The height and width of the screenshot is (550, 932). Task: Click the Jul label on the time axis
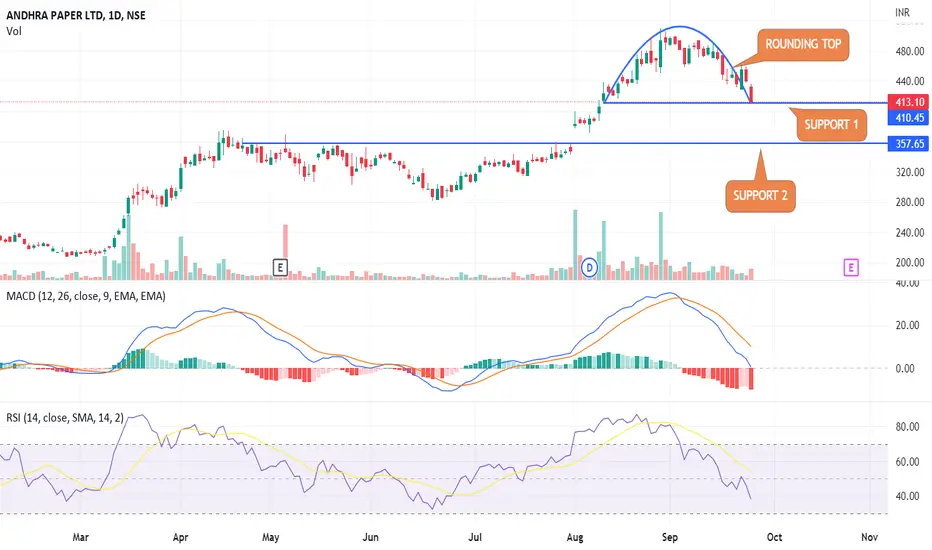(474, 538)
